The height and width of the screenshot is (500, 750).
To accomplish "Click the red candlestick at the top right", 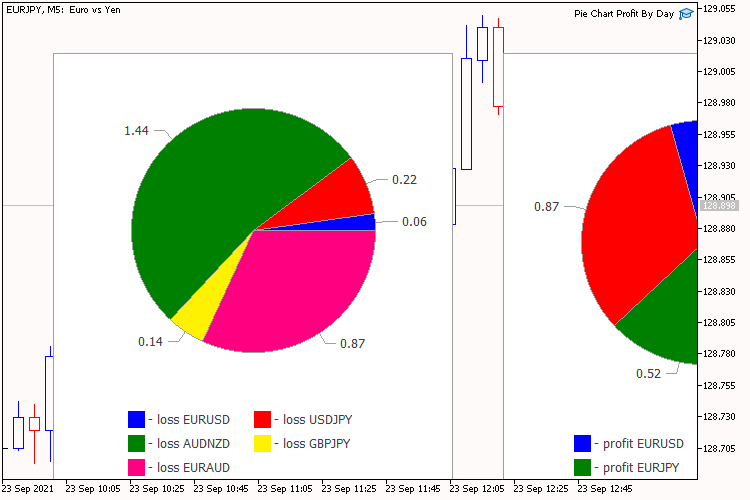I will (x=498, y=67).
